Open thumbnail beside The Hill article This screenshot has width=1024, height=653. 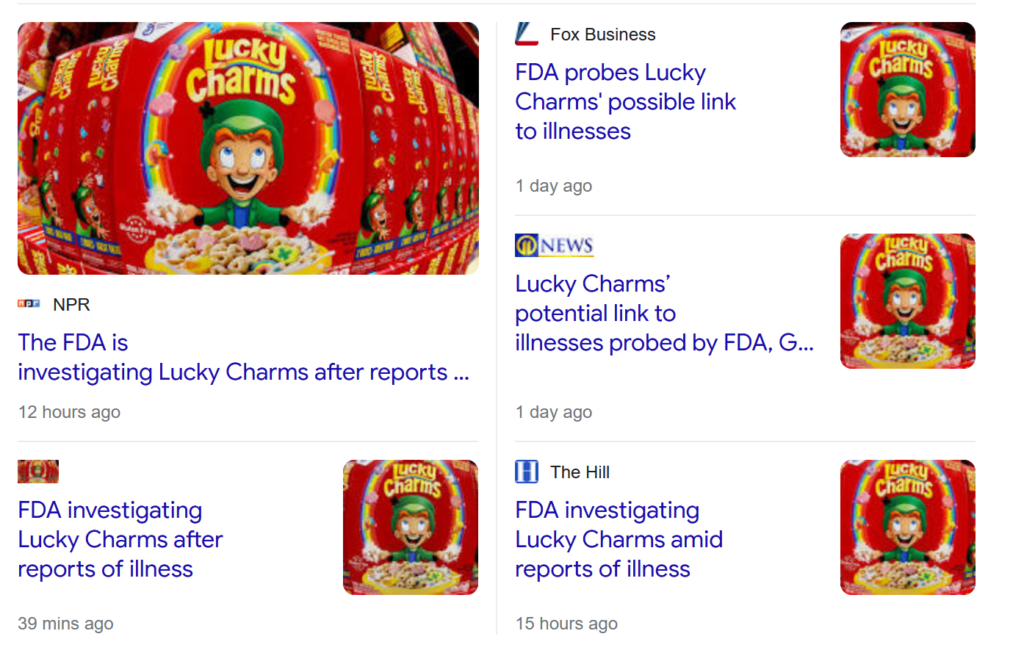coord(907,527)
